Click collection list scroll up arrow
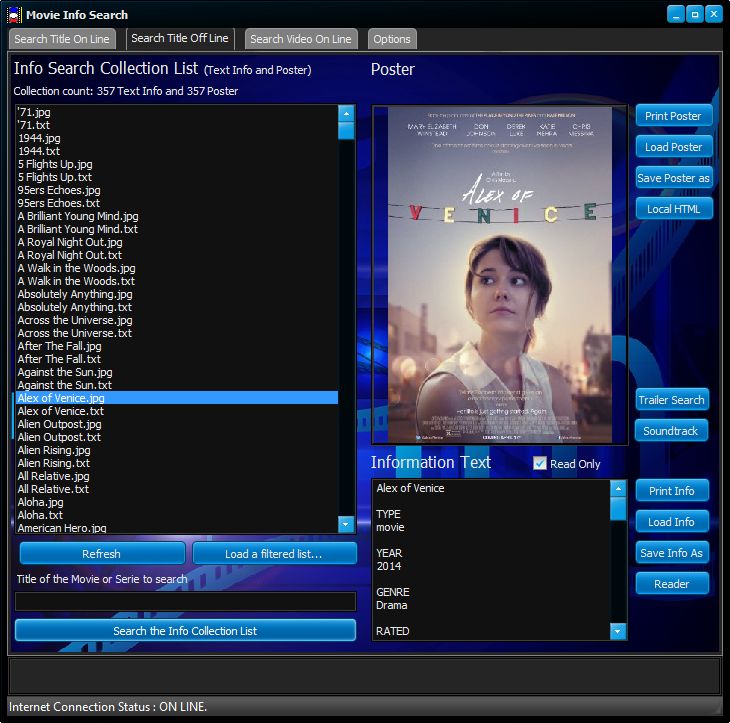This screenshot has height=723, width=730. point(346,114)
